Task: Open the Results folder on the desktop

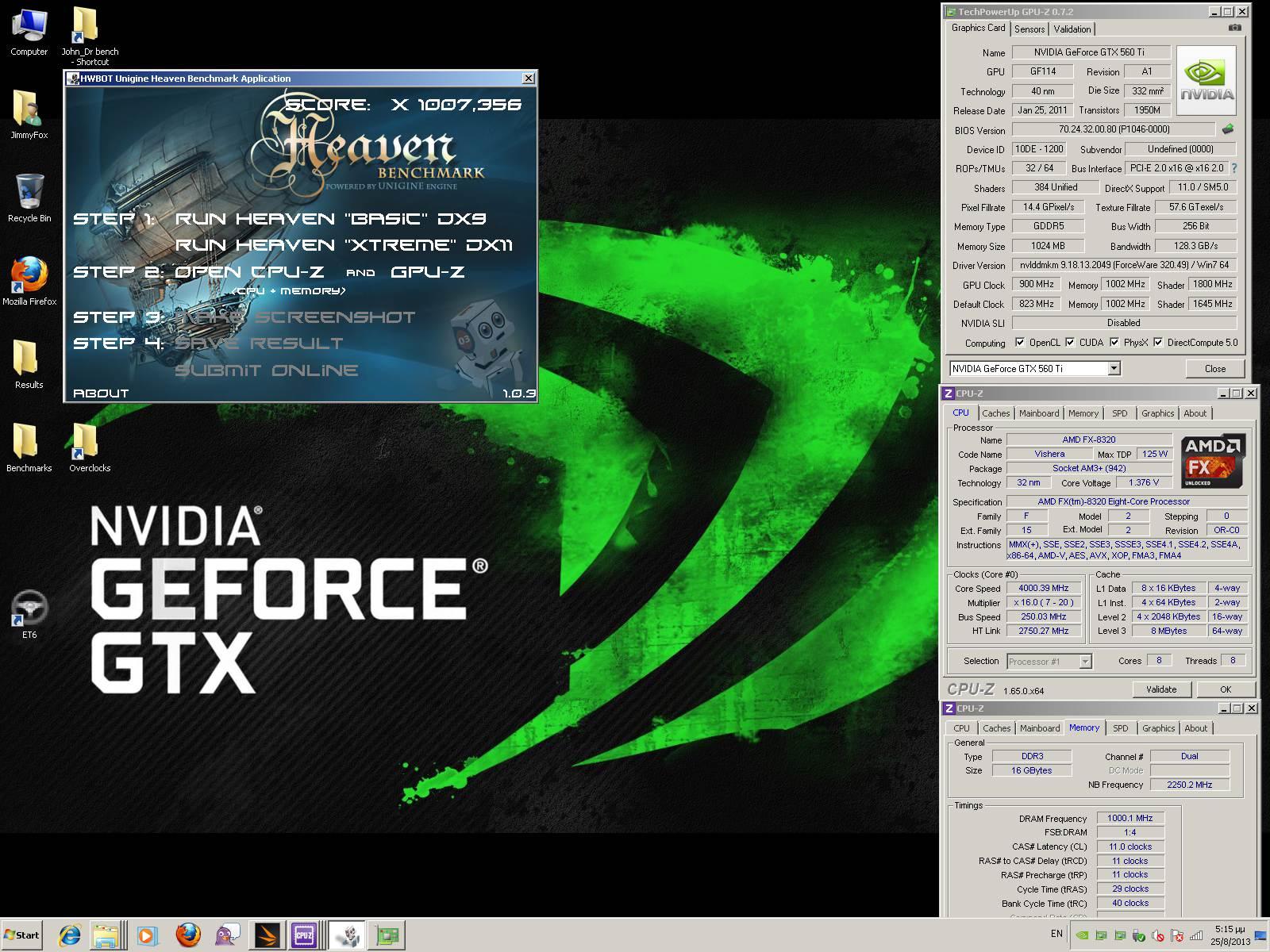Action: [29, 365]
